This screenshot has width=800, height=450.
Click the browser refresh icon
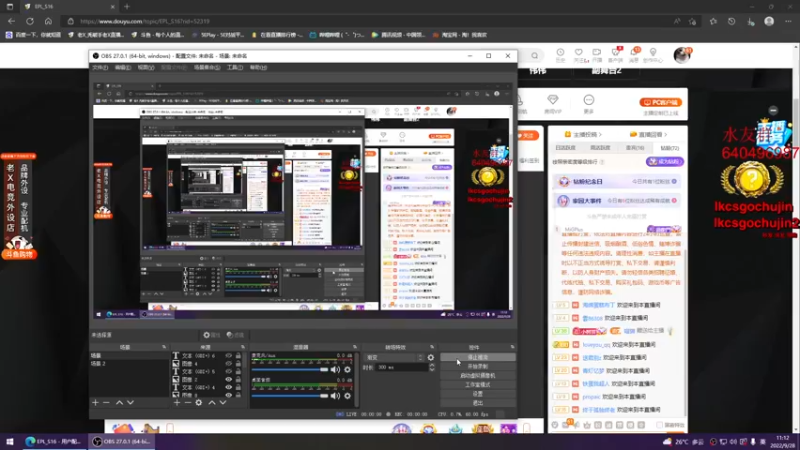click(x=30, y=21)
